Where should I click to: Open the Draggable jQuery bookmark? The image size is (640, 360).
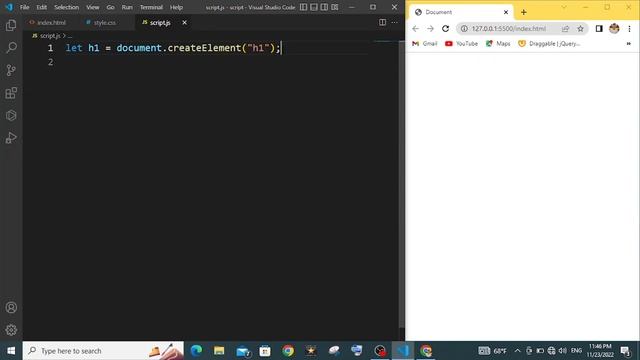tap(549, 44)
